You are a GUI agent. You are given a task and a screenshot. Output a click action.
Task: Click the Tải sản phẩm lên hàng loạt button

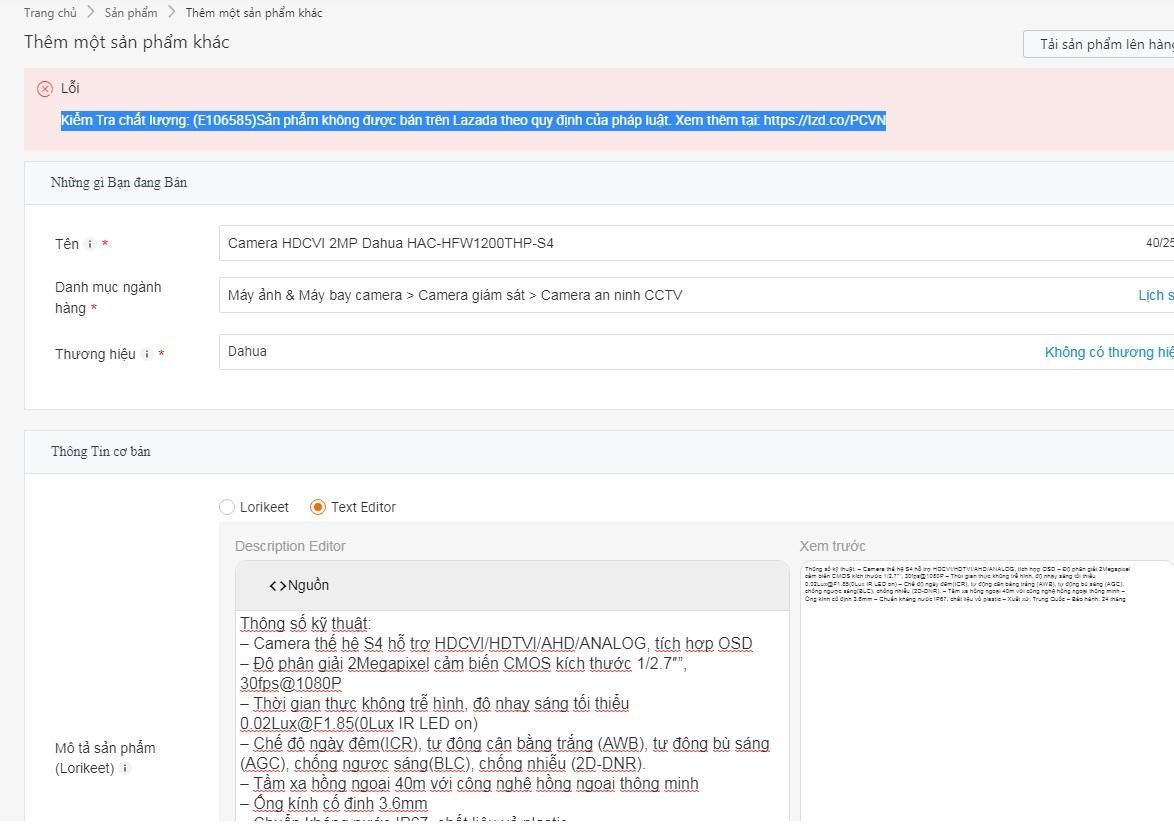(x=1098, y=44)
